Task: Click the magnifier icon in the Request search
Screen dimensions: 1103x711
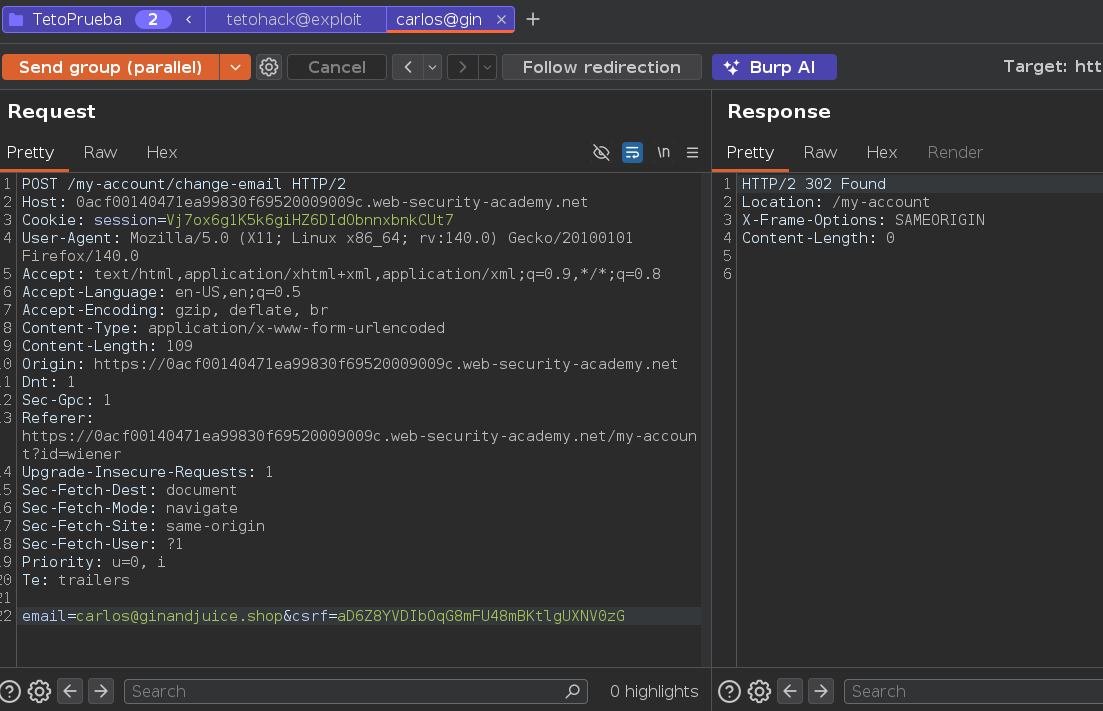Action: tap(573, 692)
